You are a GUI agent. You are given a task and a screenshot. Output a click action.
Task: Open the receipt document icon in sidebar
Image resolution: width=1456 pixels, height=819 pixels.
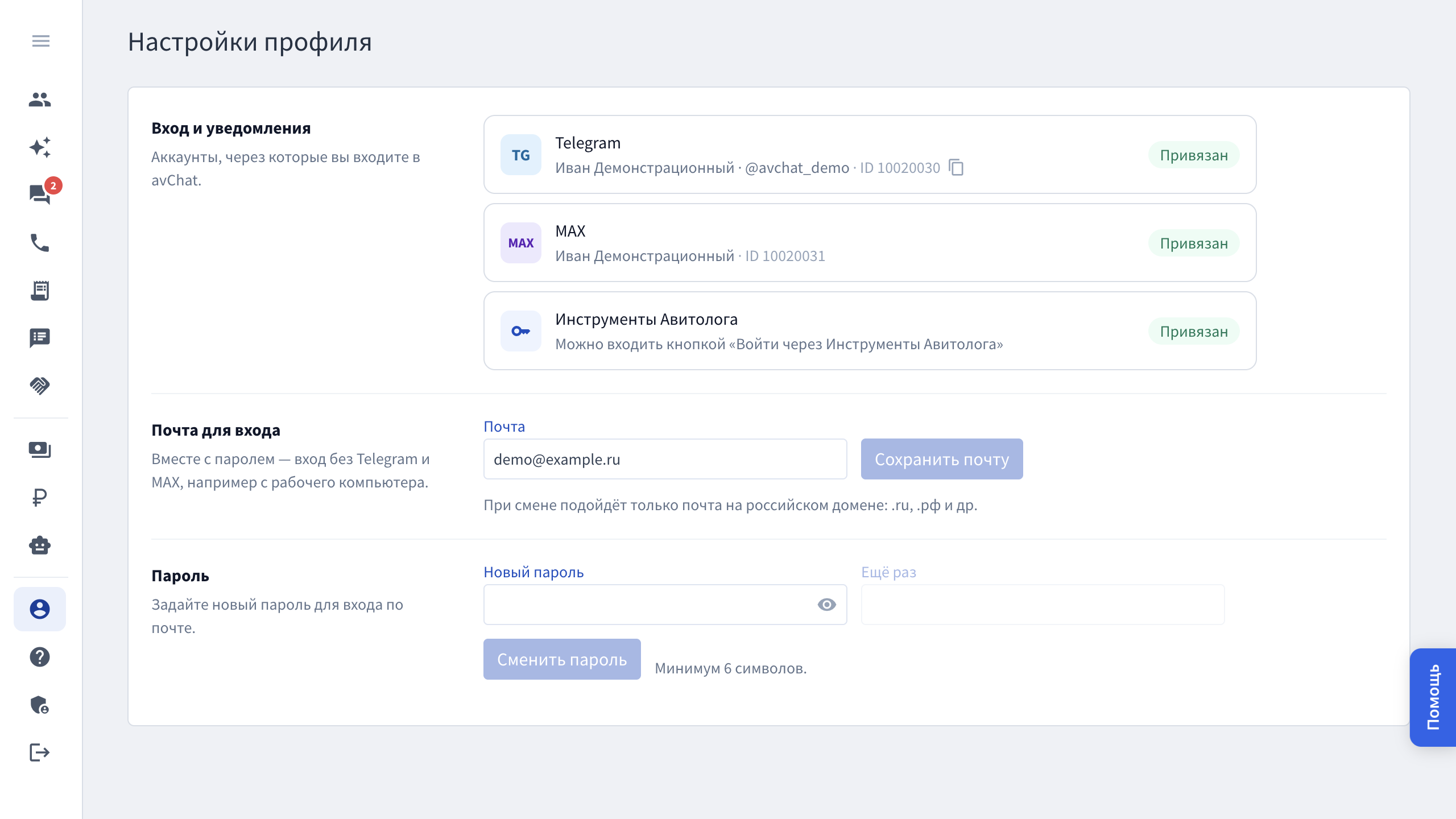click(x=40, y=291)
